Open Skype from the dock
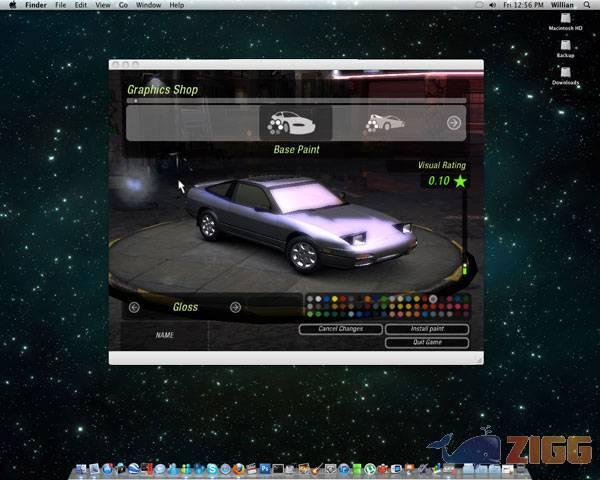Screen dimensions: 600x480 coord(212,469)
